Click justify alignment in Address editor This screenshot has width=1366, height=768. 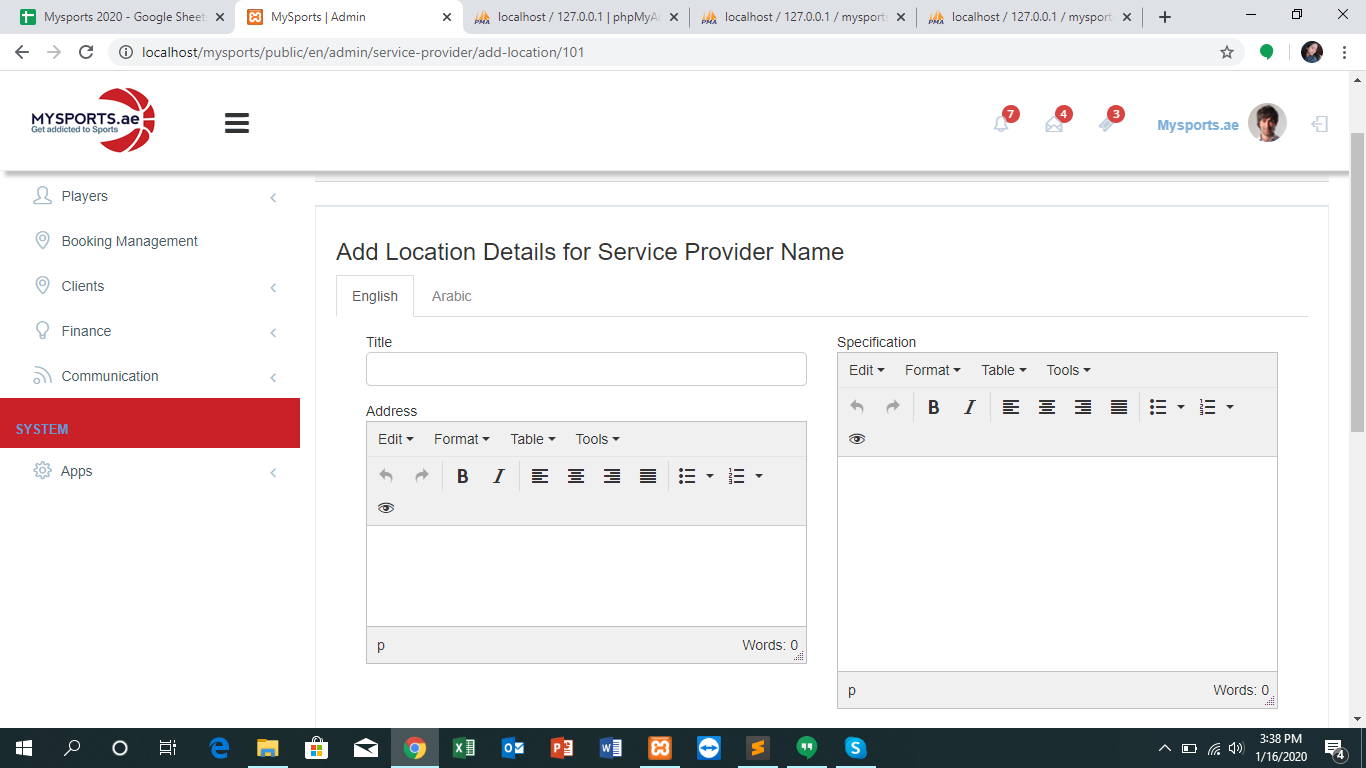tap(648, 477)
